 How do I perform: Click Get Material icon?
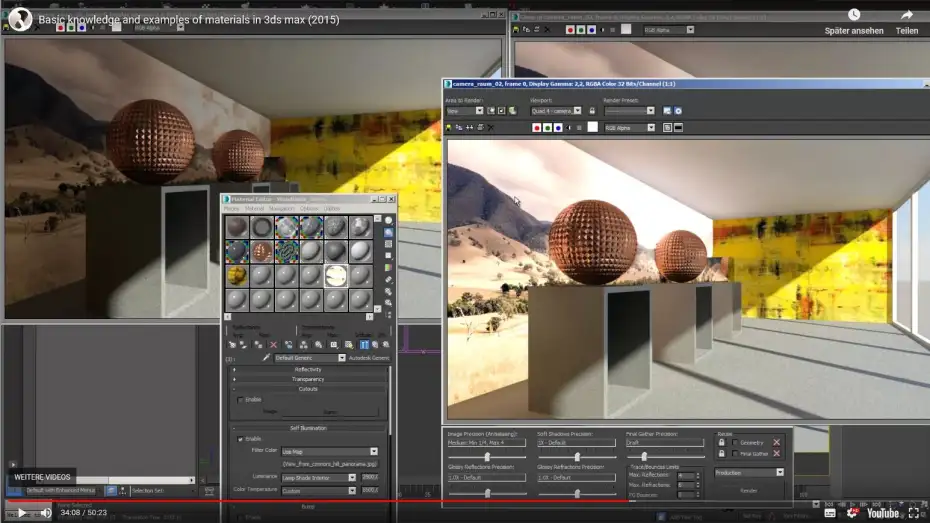coord(232,345)
